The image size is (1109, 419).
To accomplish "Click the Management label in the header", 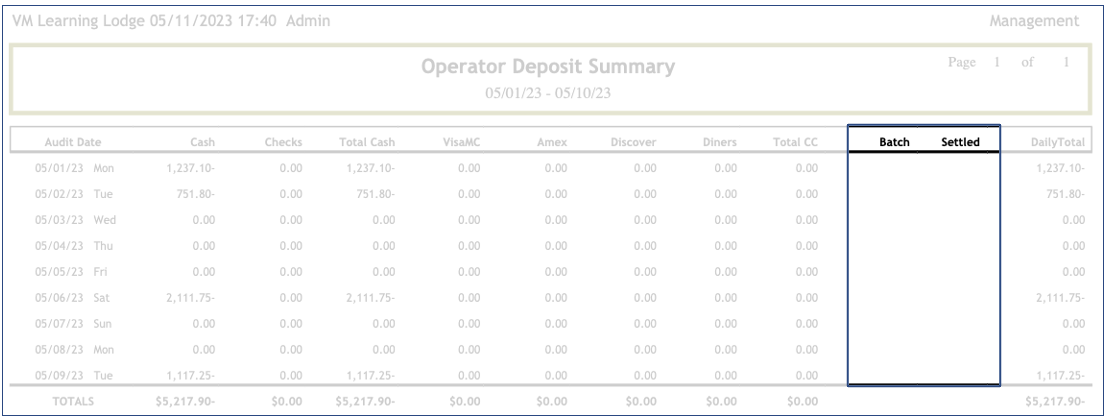I will pos(1033,20).
